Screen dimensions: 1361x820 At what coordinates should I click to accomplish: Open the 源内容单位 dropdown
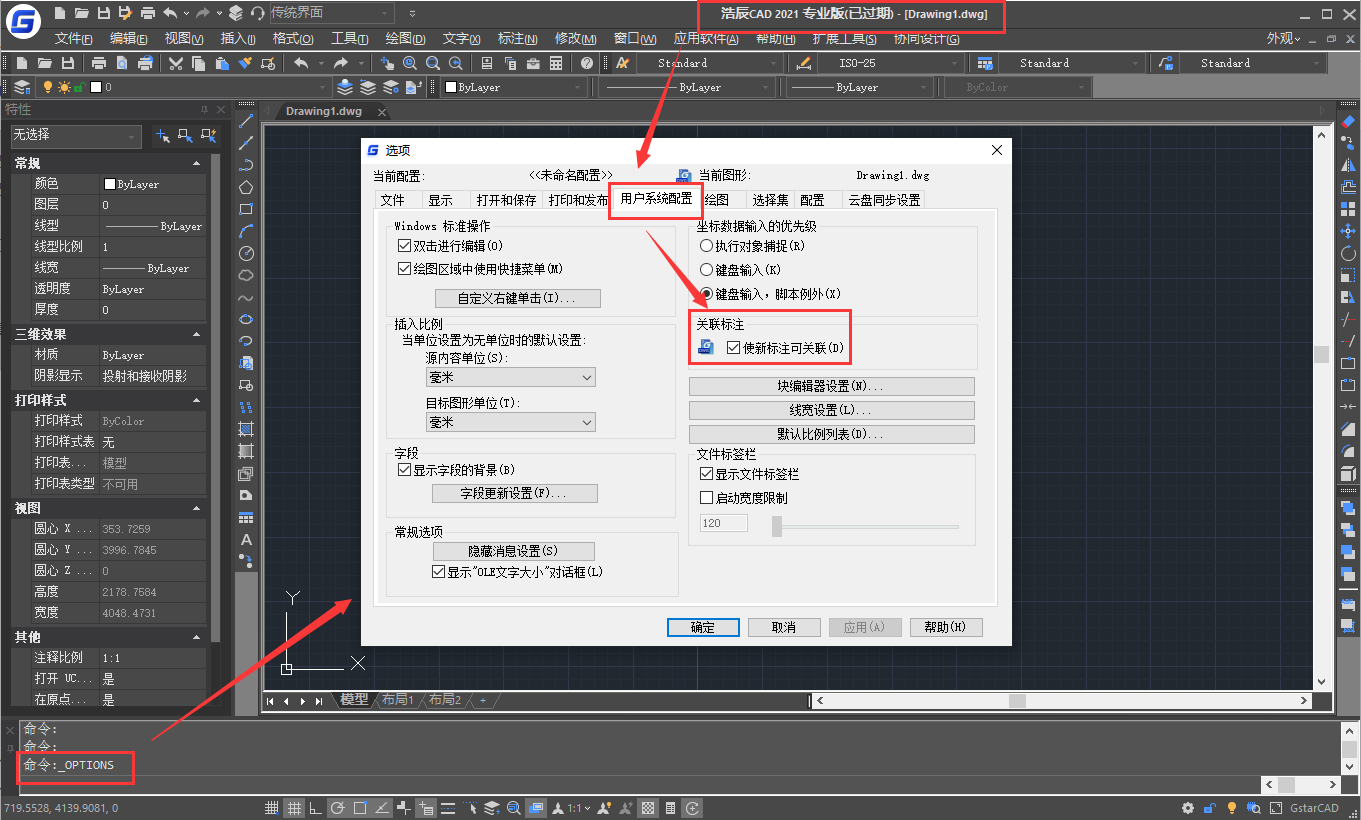510,377
